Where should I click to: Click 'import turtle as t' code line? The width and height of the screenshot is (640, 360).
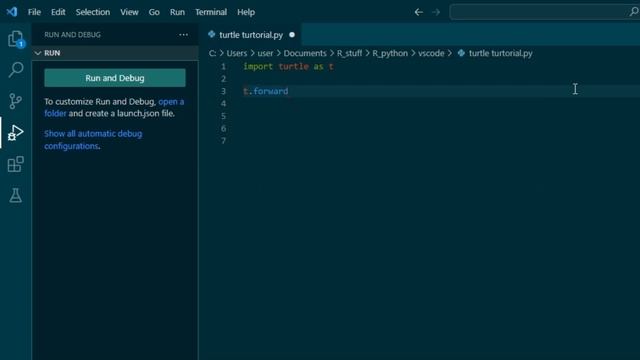(288, 67)
